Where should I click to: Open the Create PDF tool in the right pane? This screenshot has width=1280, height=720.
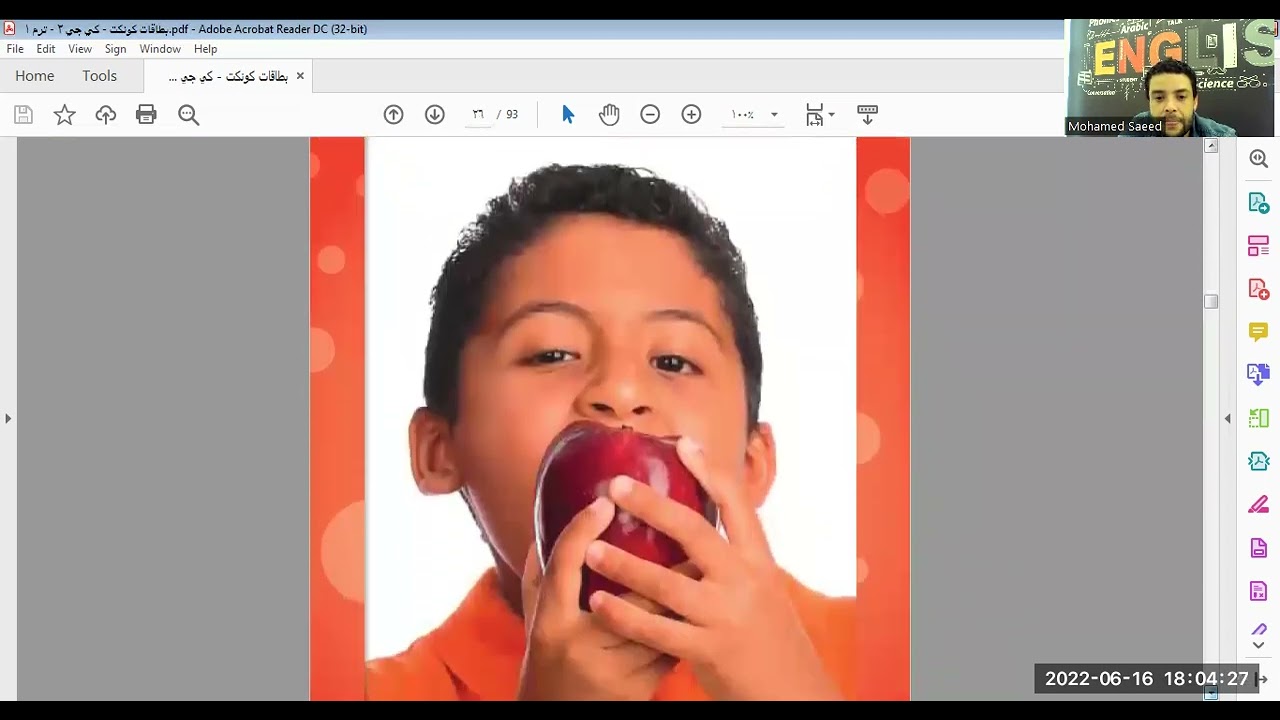[x=1259, y=289]
